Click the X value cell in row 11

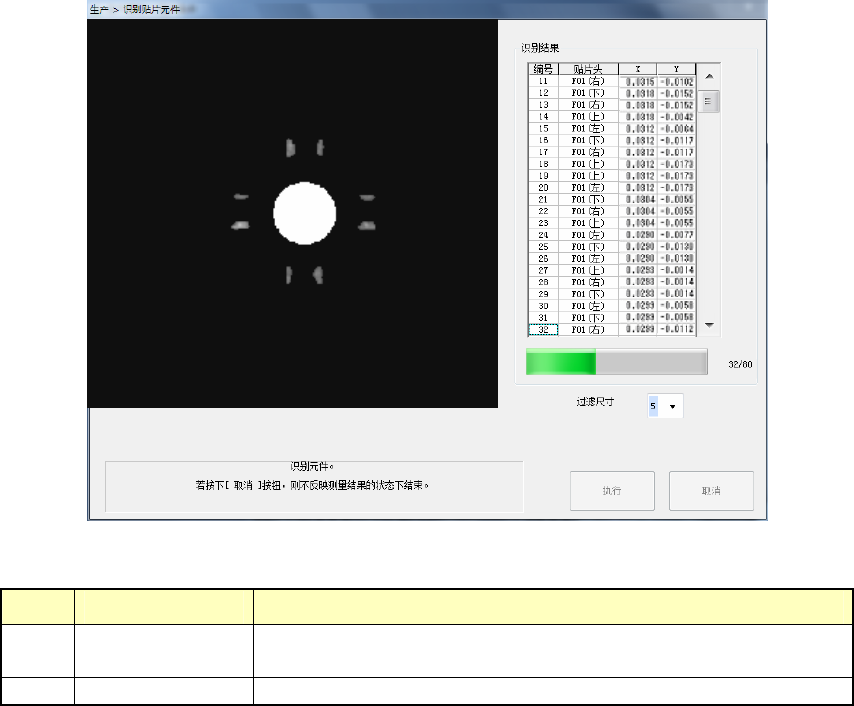coord(638,81)
